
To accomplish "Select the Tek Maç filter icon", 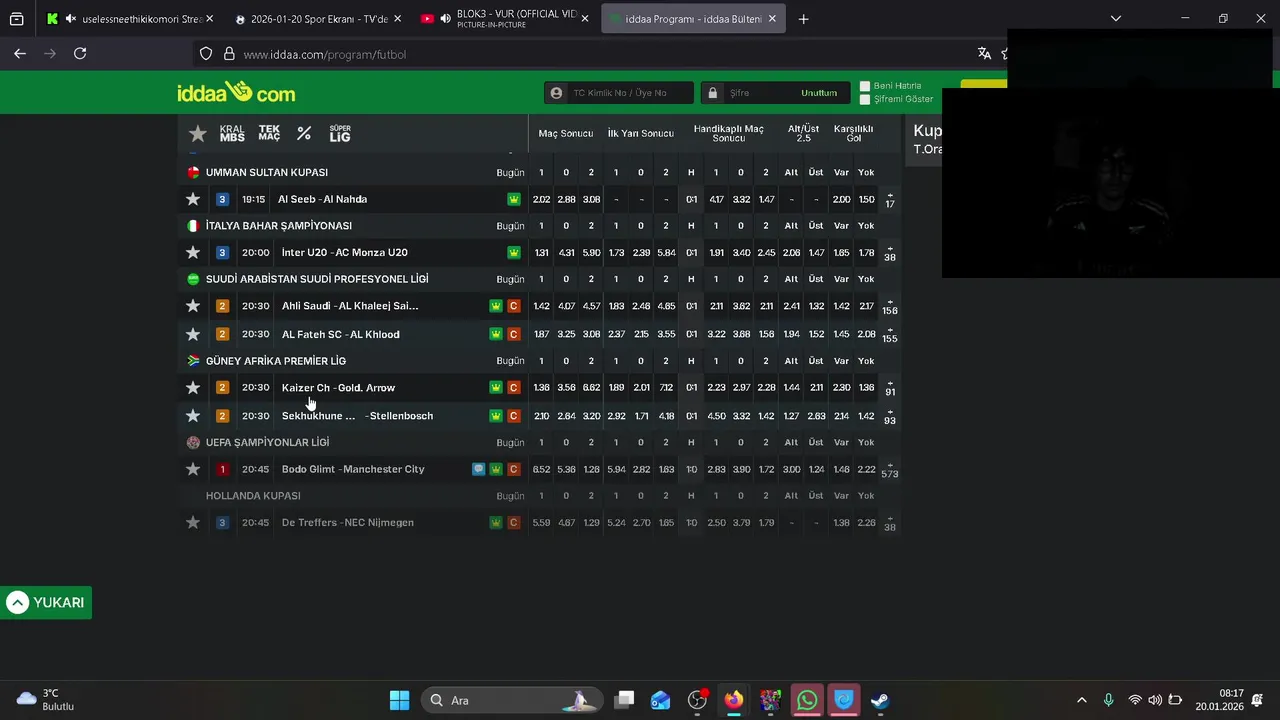I will (x=269, y=133).
